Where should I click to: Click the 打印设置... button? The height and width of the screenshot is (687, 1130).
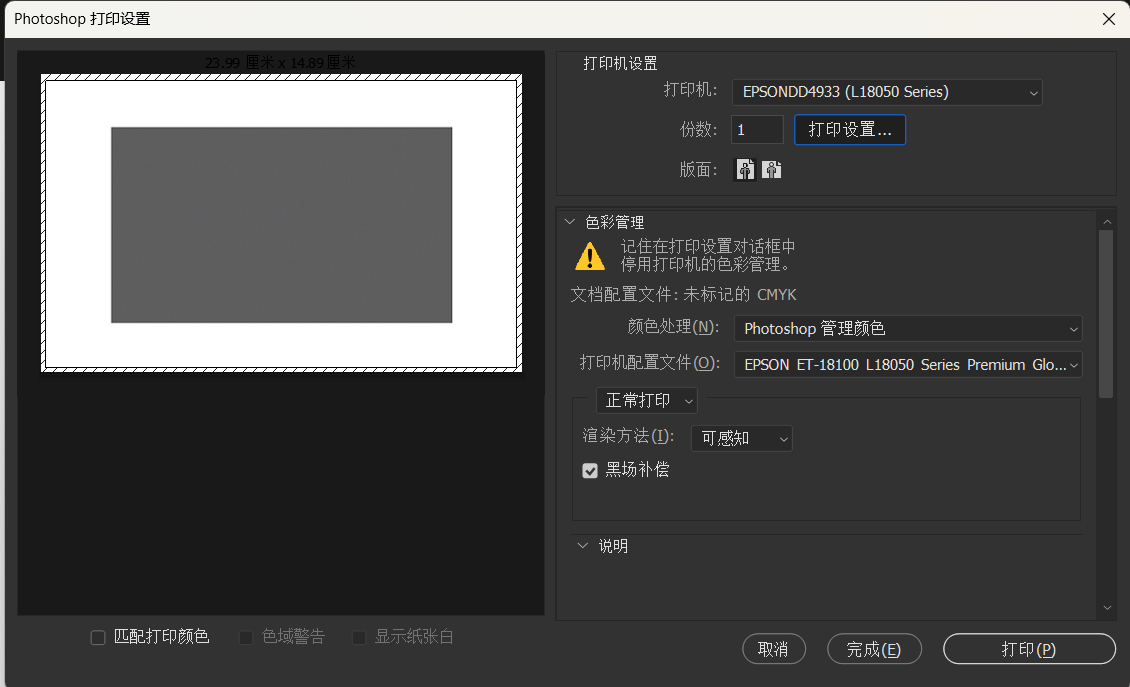(850, 129)
